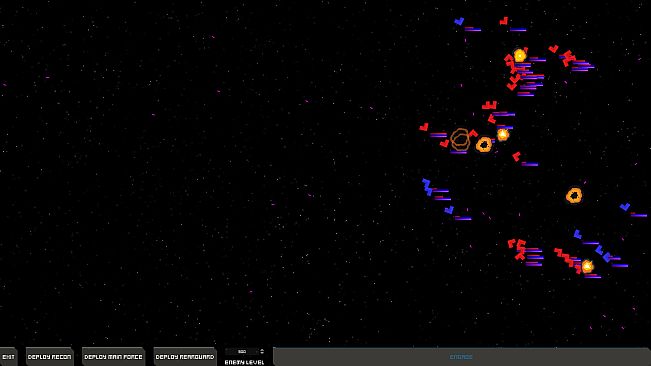Click the Exit button

pyautogui.click(x=8, y=357)
